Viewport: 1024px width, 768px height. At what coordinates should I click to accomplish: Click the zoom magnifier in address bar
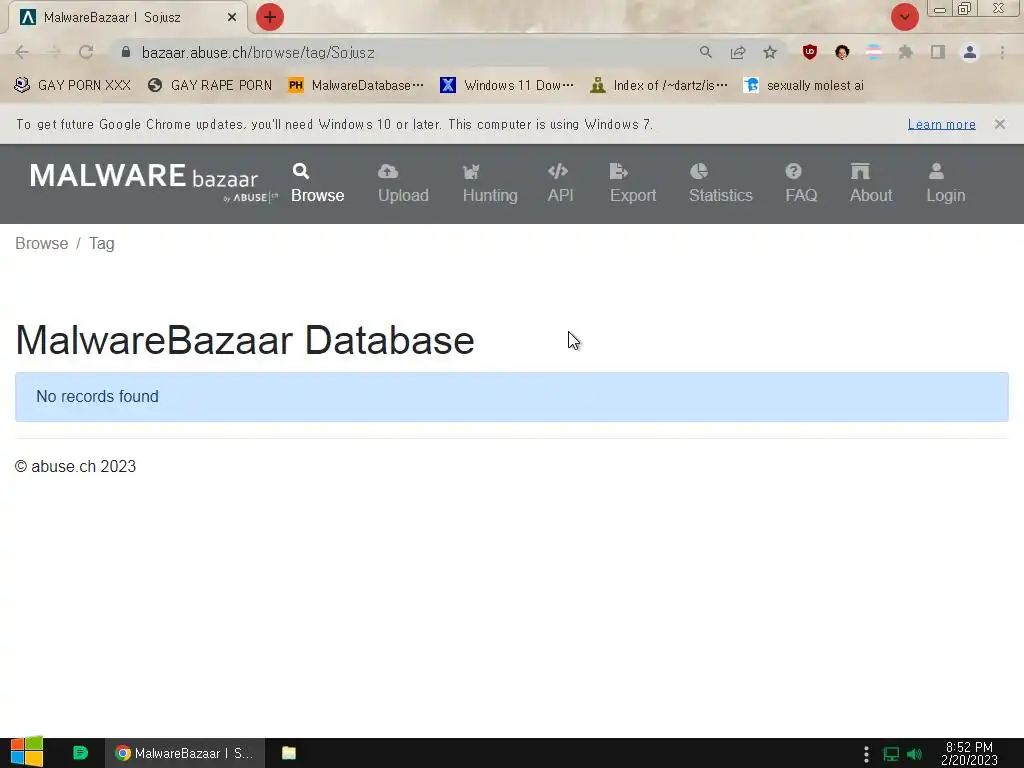(705, 52)
